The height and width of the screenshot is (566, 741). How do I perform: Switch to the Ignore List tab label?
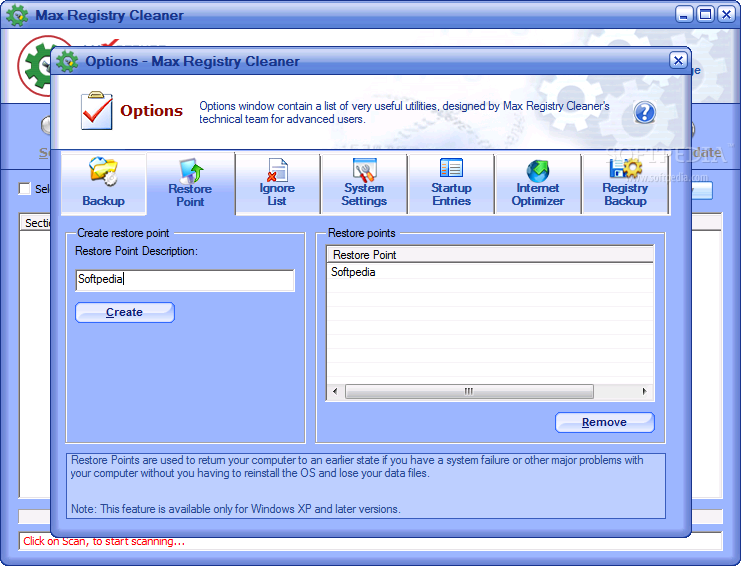click(x=277, y=194)
